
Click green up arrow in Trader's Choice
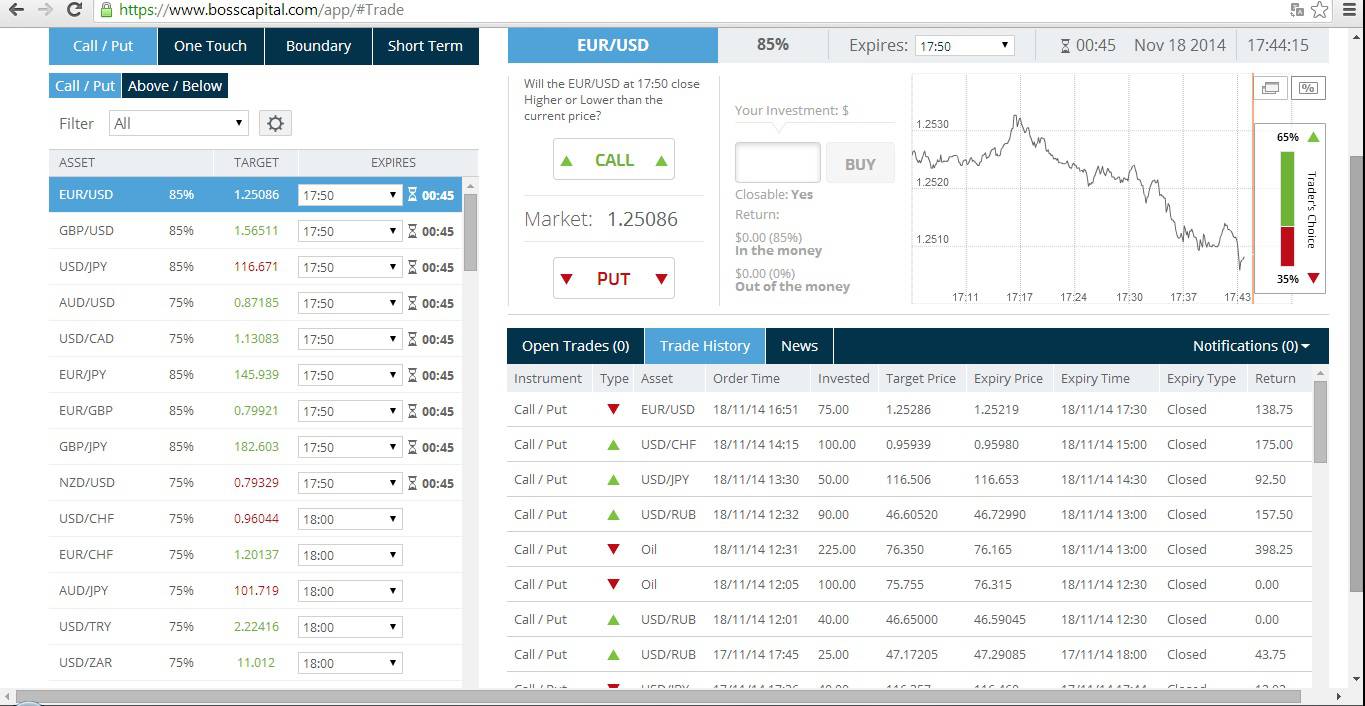coord(1313,137)
